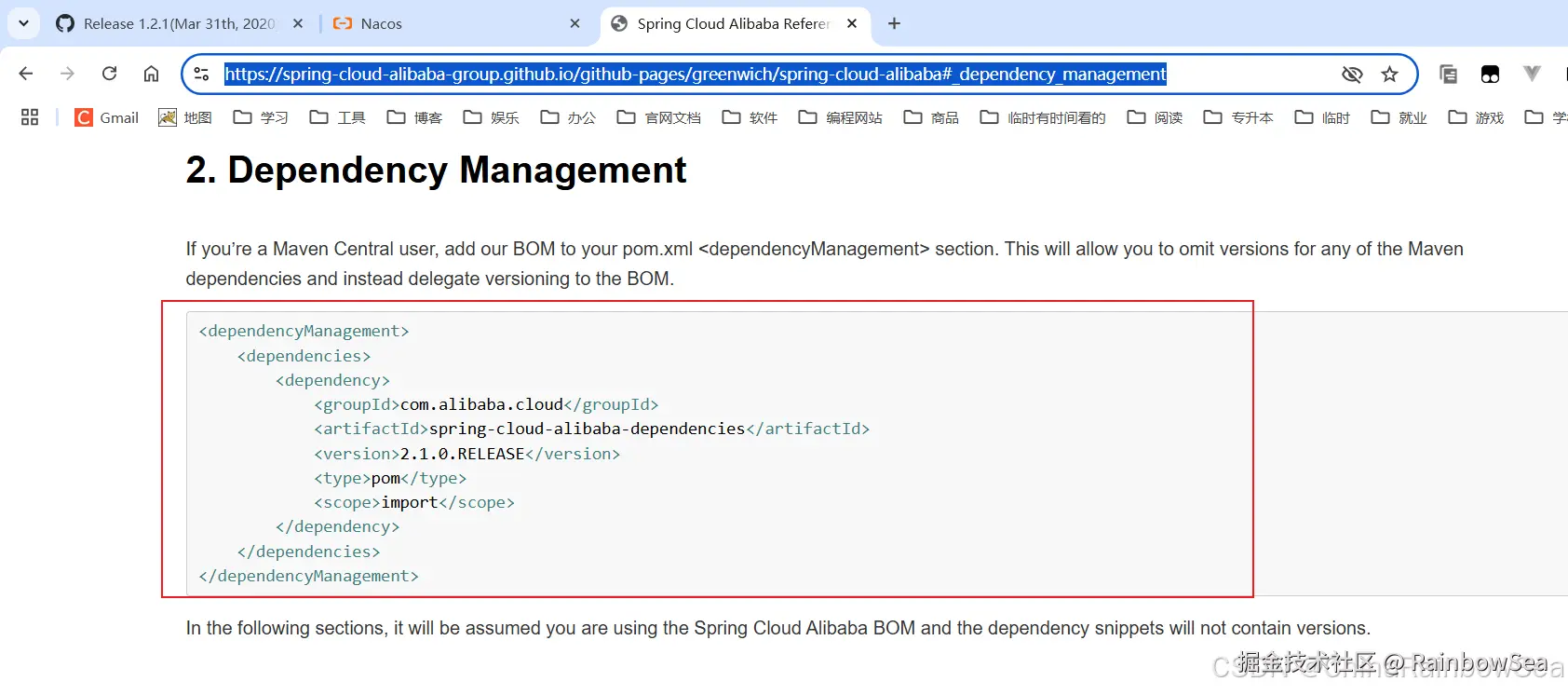Reload the current page
Viewport: 1568px width, 695px height.
click(109, 74)
